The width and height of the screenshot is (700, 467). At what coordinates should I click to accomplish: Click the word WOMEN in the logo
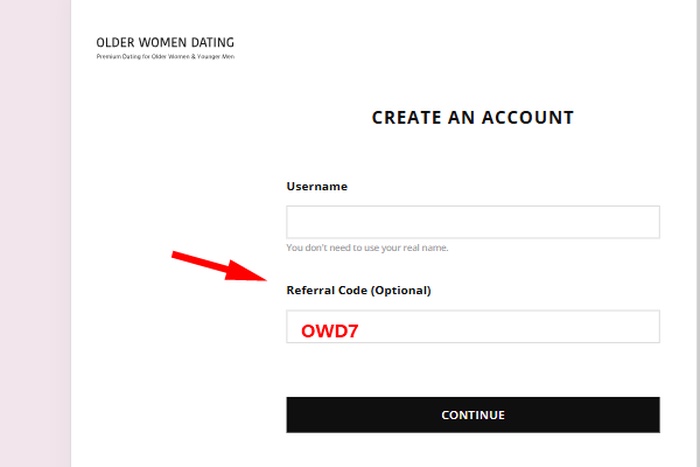pos(162,42)
